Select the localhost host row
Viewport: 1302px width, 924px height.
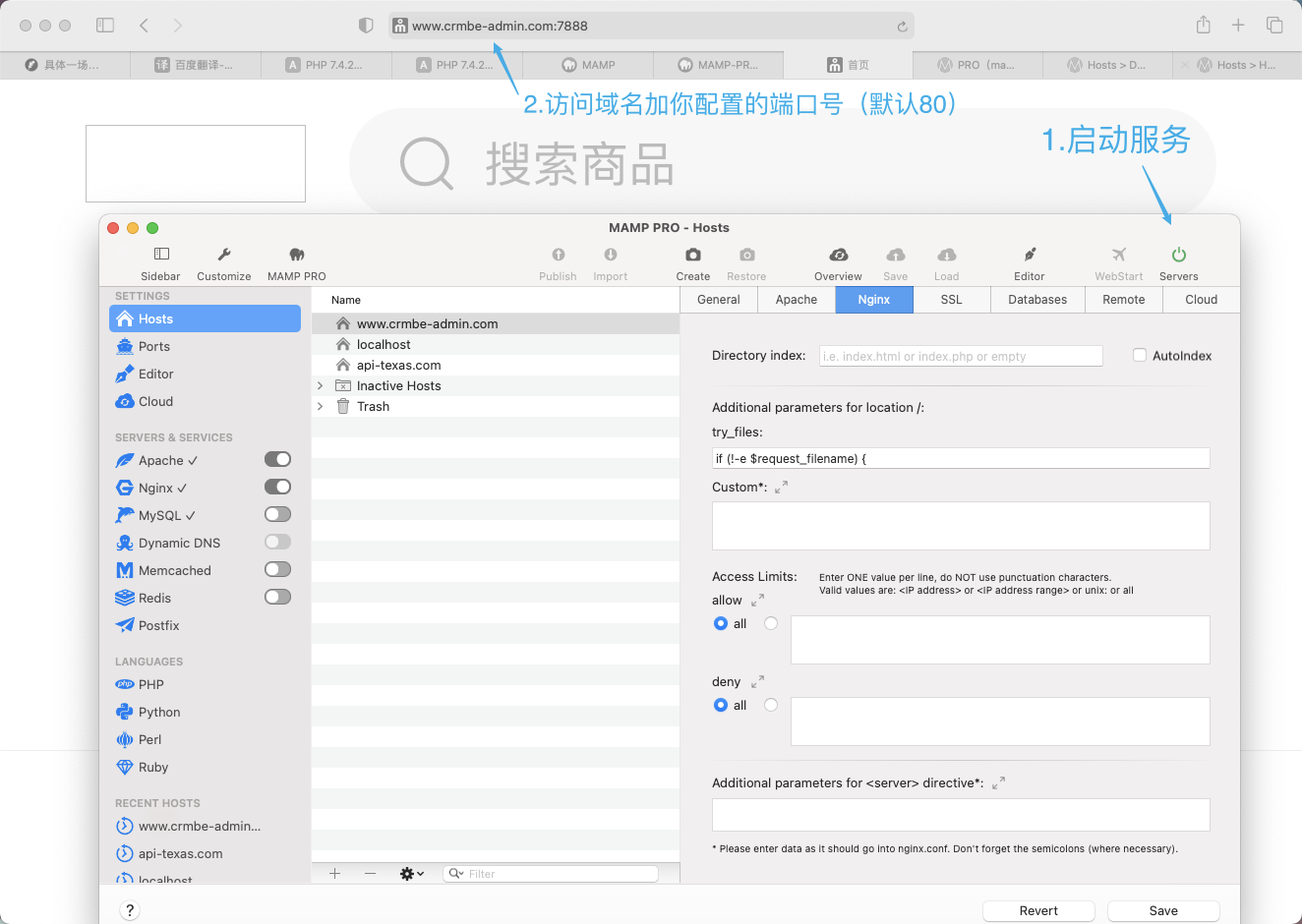[496, 344]
